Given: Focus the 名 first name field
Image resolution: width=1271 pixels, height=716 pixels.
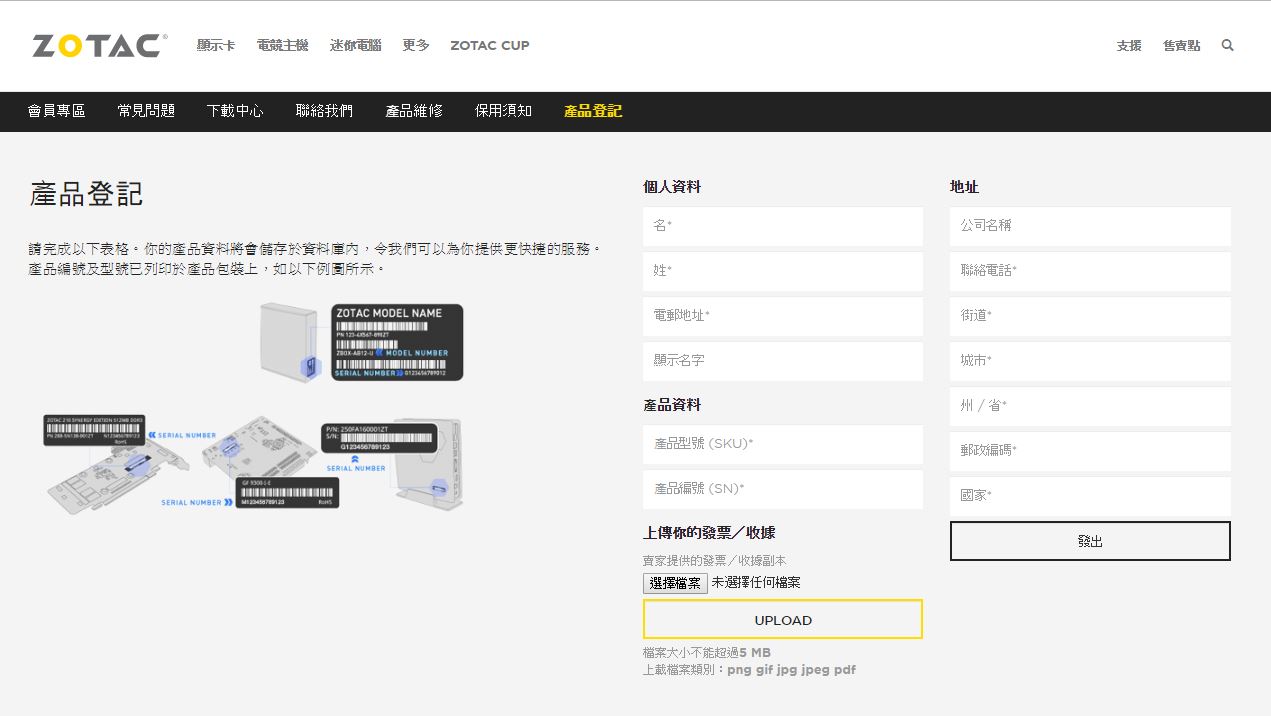Looking at the screenshot, I should pyautogui.click(x=783, y=226).
